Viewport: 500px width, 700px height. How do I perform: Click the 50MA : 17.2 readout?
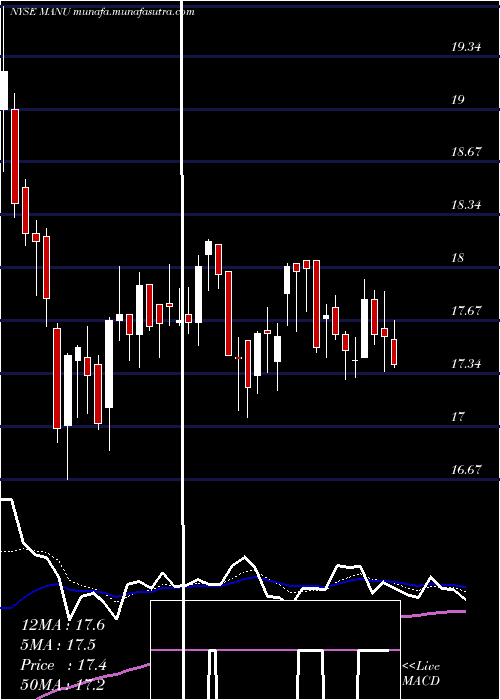[x=63, y=685]
